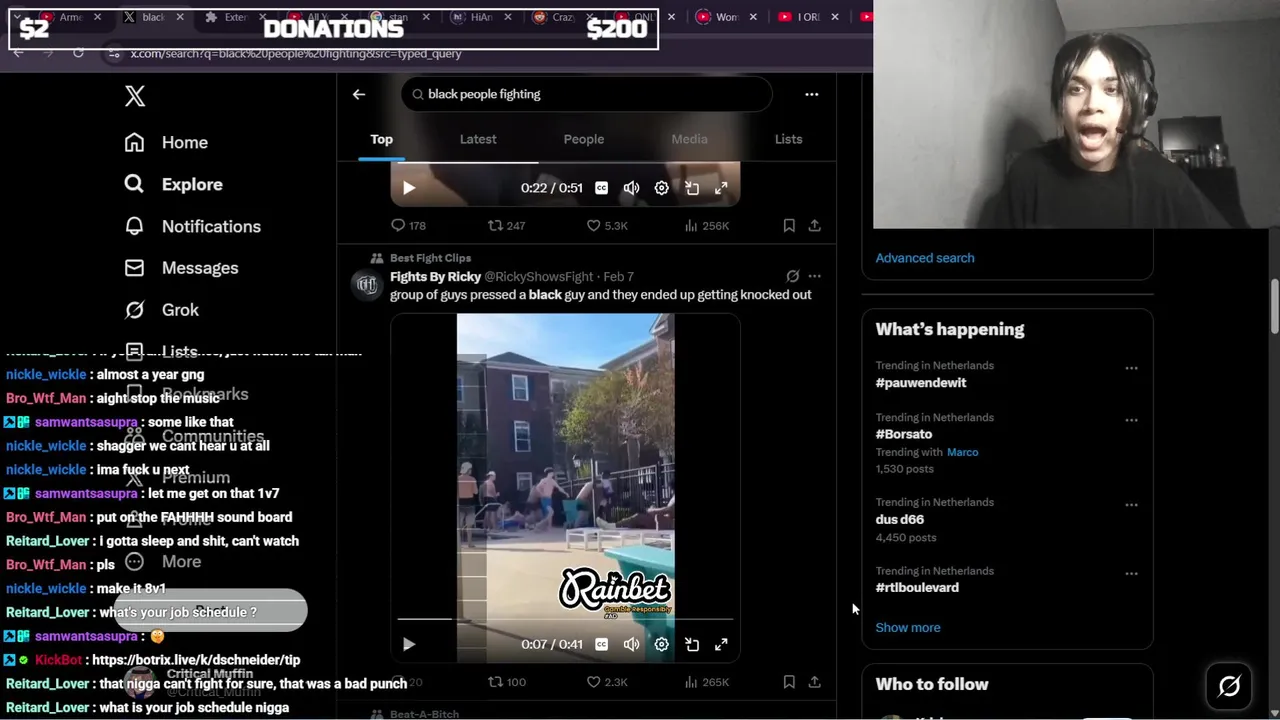Repost the post with 247 reposts
This screenshot has width=1280, height=720.
(x=506, y=226)
